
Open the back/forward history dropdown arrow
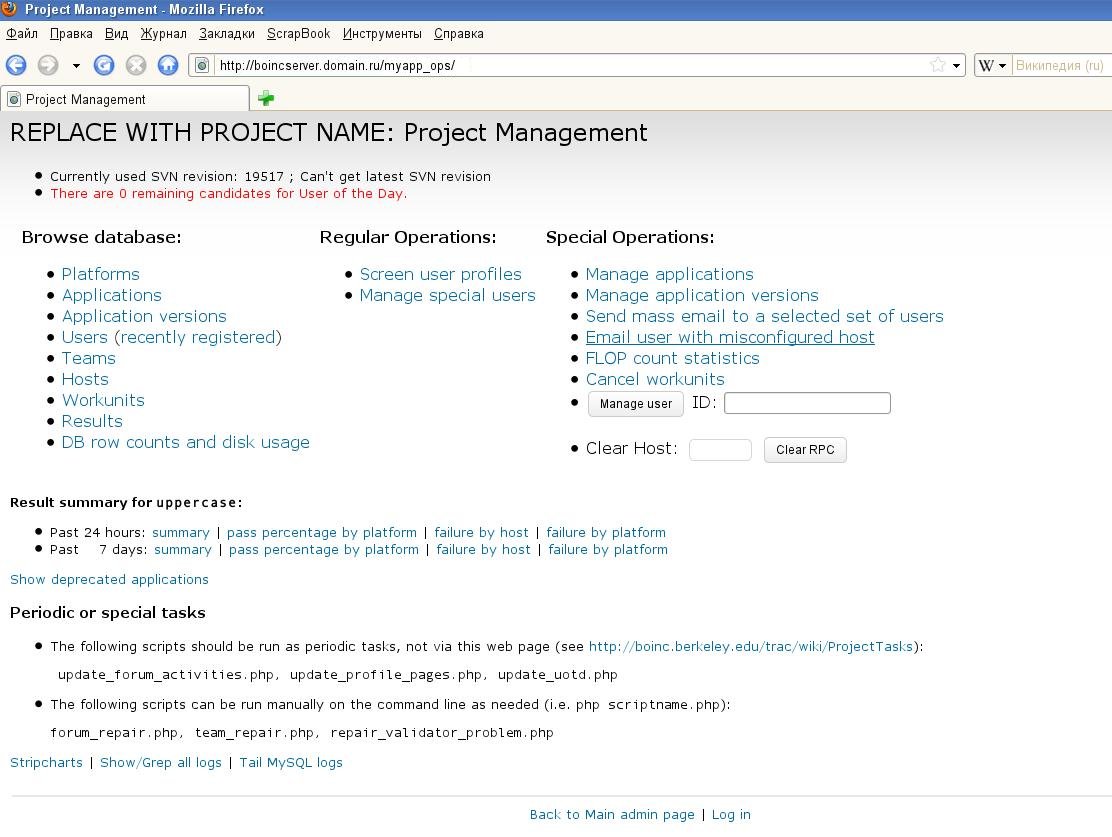76,66
